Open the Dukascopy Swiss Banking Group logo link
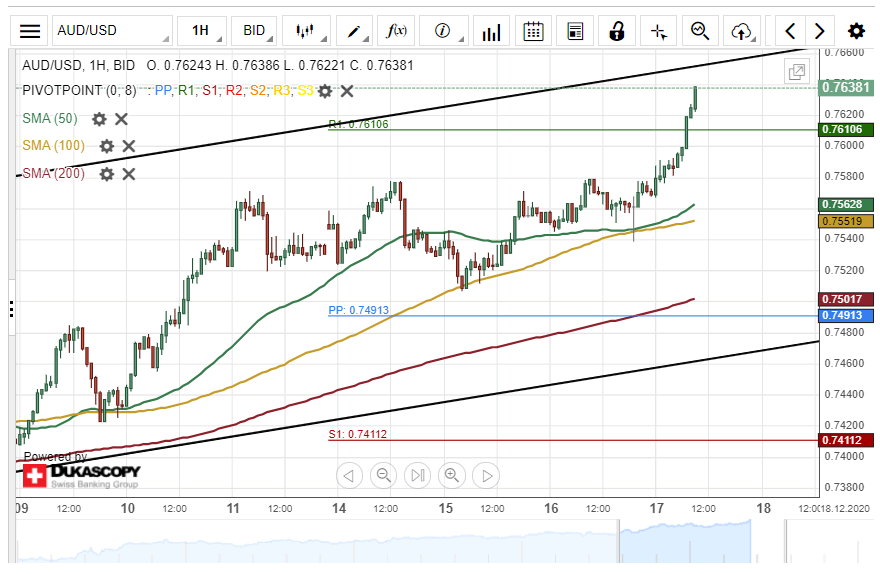 tap(81, 475)
